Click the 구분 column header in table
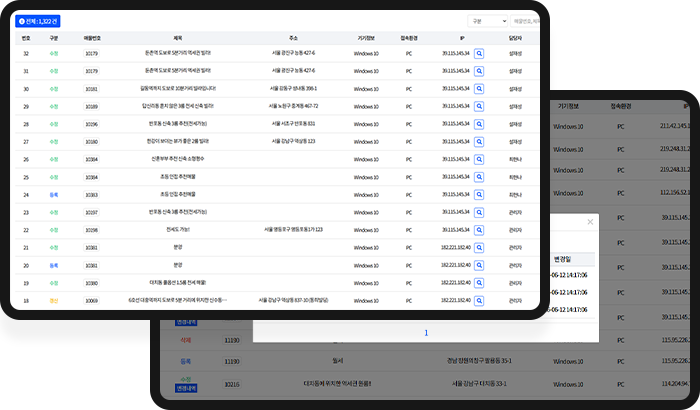The width and height of the screenshot is (700, 410). pos(54,38)
